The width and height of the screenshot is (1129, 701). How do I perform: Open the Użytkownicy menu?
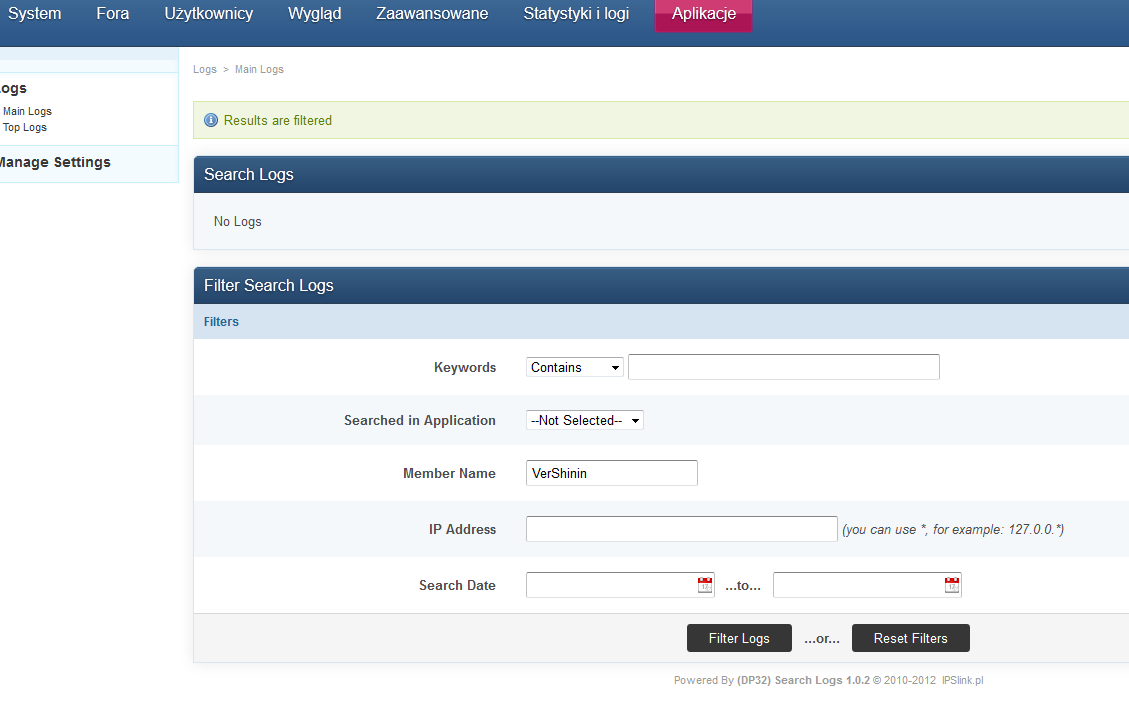(208, 14)
